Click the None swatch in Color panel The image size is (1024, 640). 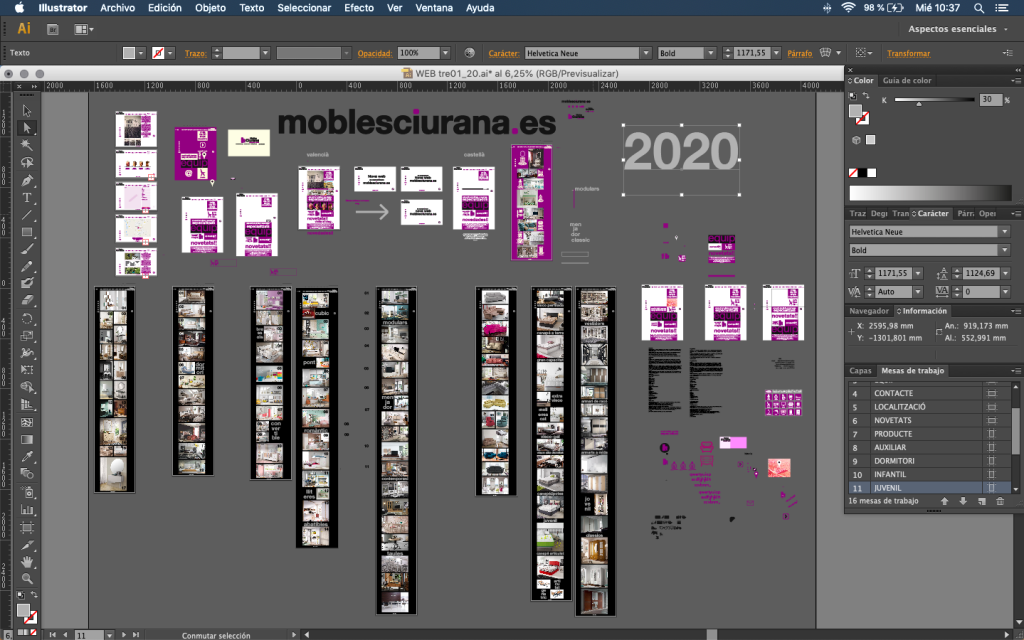(853, 173)
